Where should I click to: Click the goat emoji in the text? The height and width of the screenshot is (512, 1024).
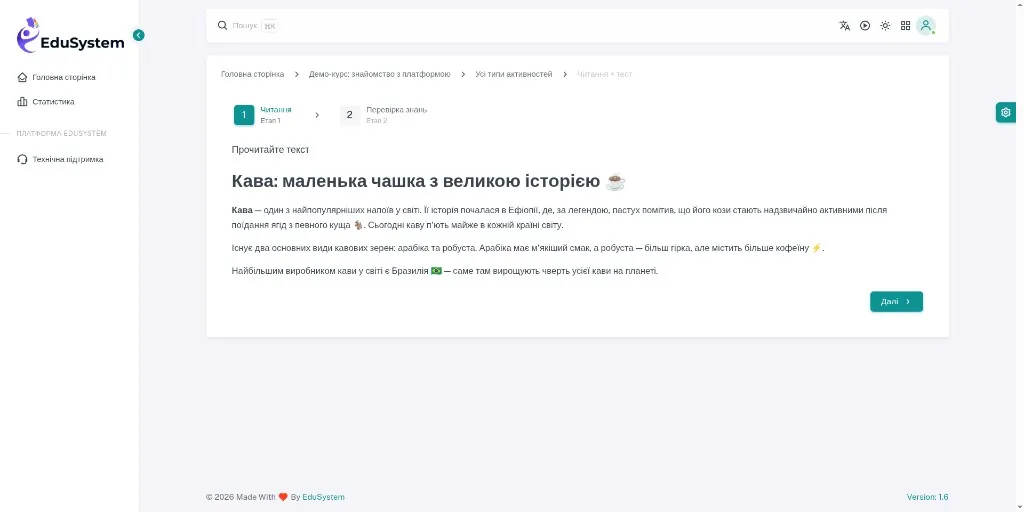pos(358,225)
